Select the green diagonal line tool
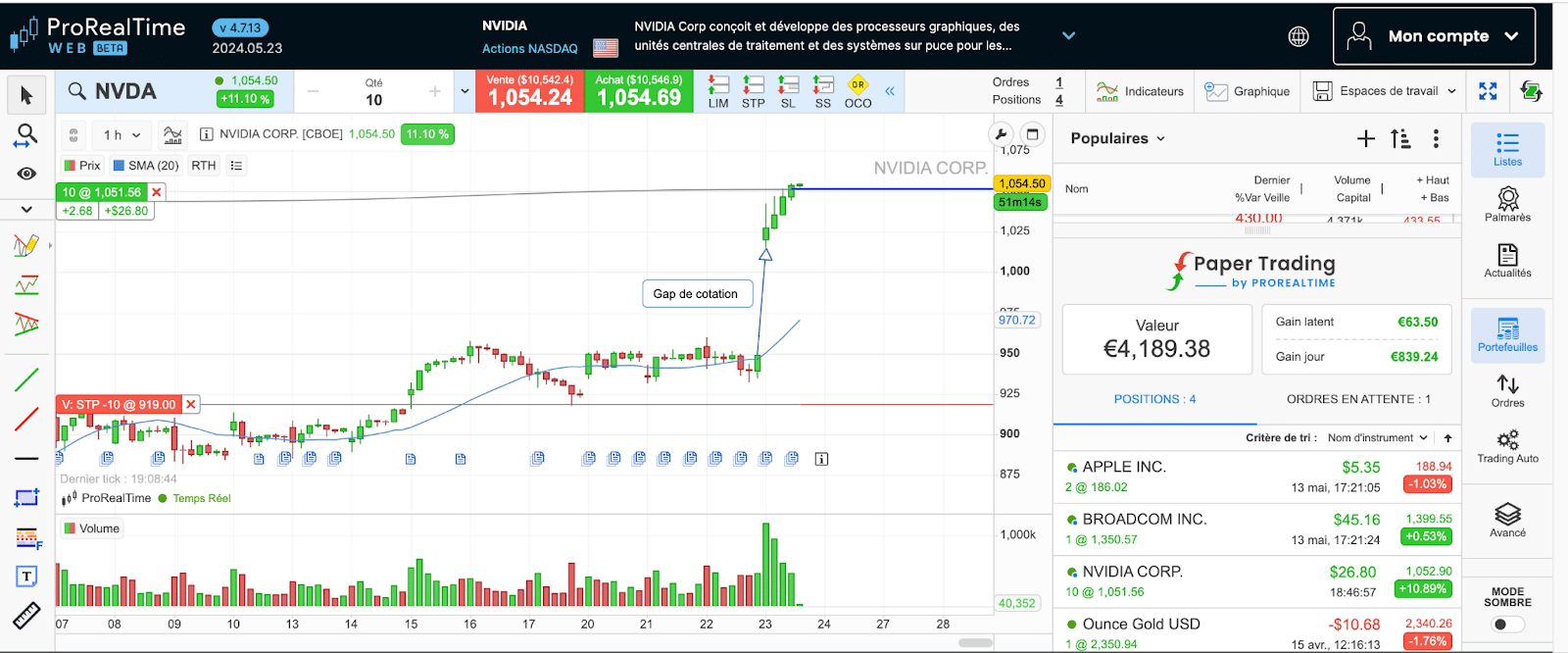 pyautogui.click(x=26, y=379)
